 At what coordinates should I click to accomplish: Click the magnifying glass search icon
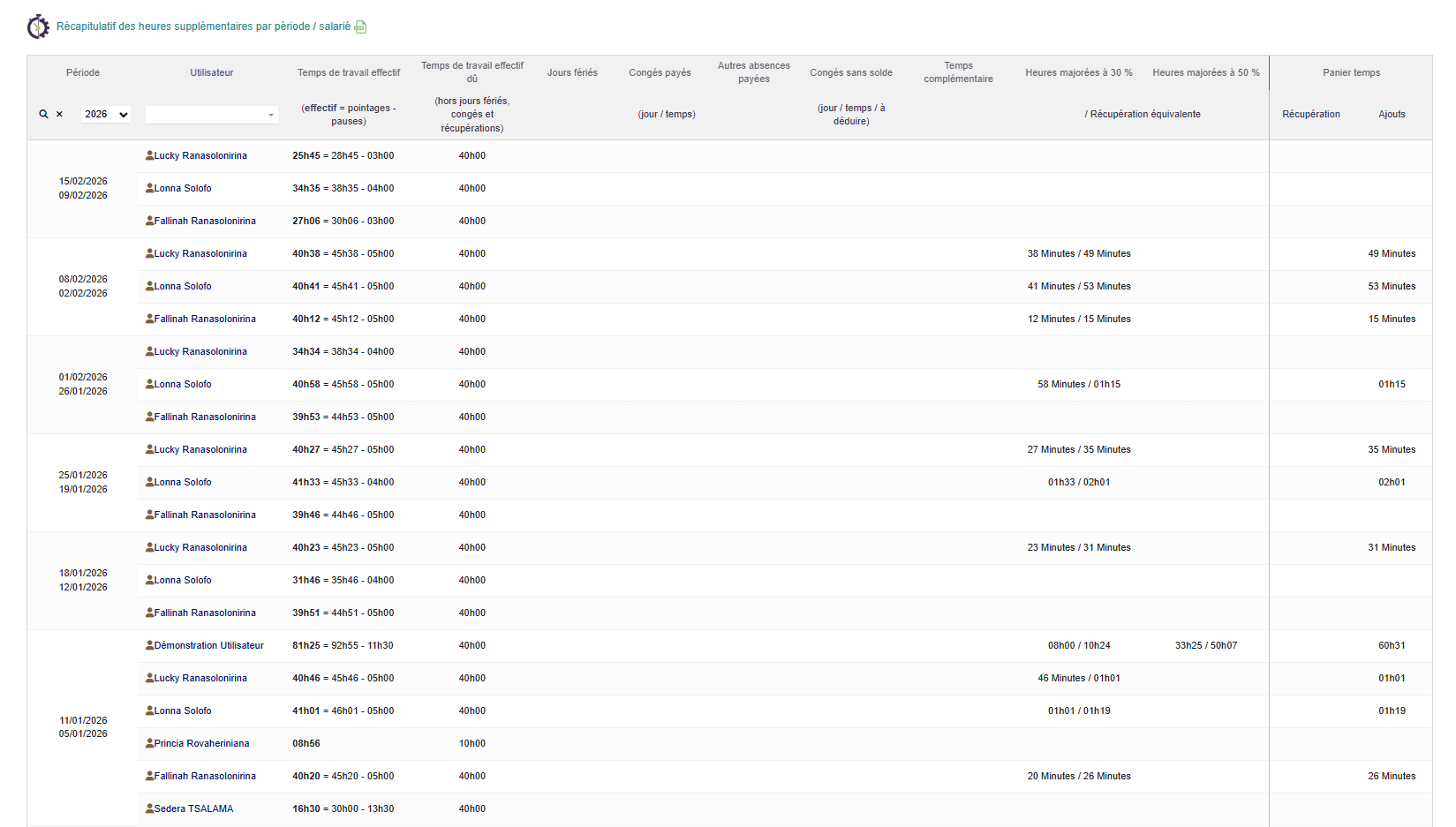[x=43, y=115]
